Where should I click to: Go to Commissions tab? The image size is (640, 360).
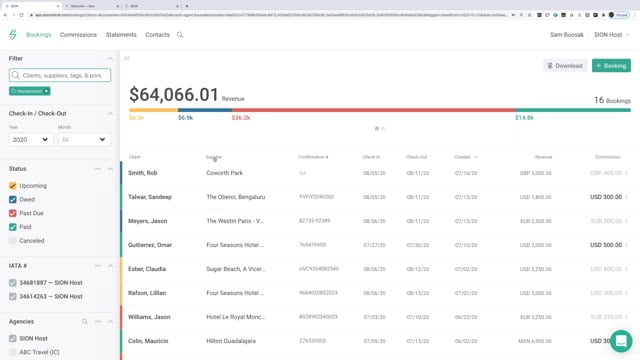click(78, 35)
